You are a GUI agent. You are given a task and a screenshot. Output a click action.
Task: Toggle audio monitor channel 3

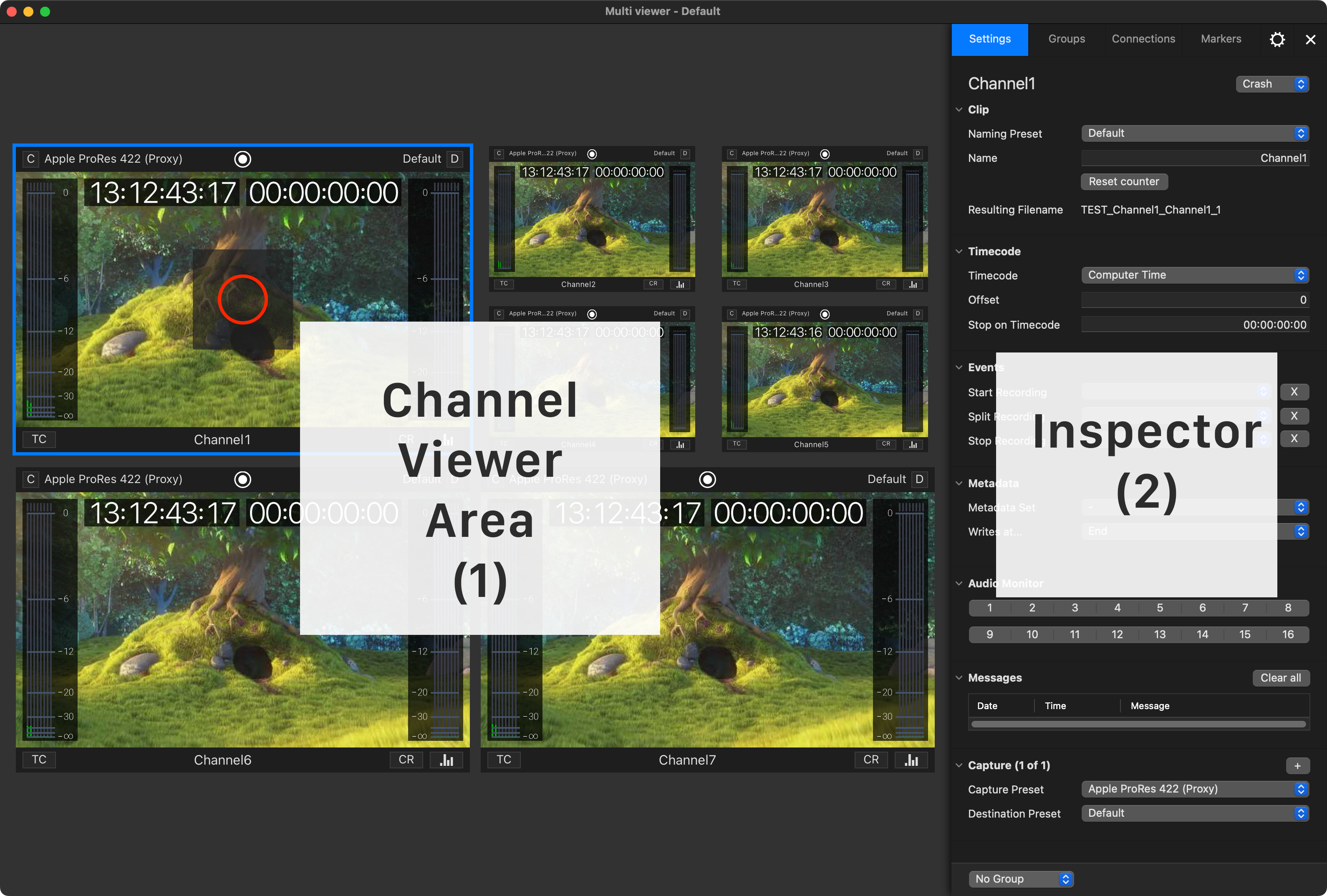pyautogui.click(x=1075, y=608)
